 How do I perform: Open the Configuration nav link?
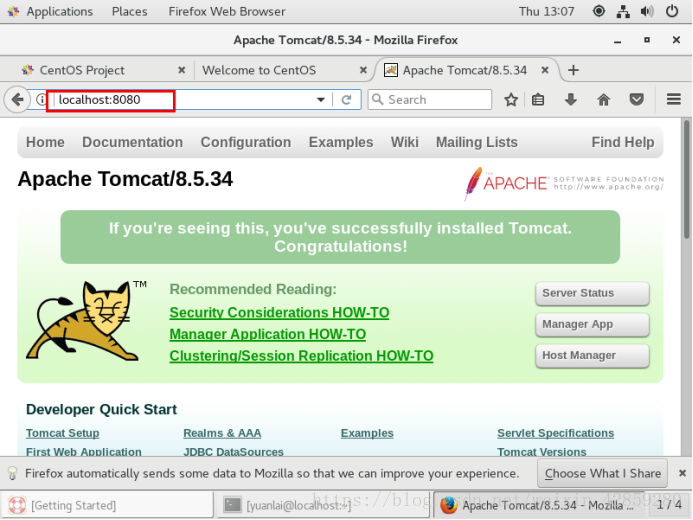click(x=246, y=142)
